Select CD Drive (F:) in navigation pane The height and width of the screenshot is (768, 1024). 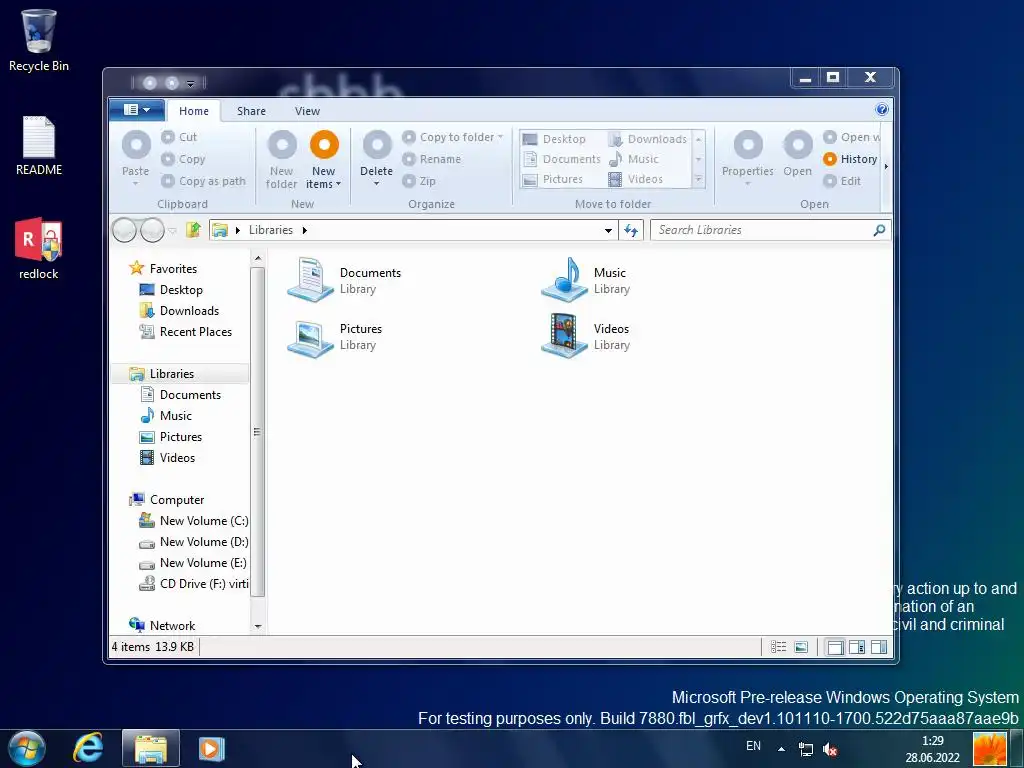tap(193, 584)
